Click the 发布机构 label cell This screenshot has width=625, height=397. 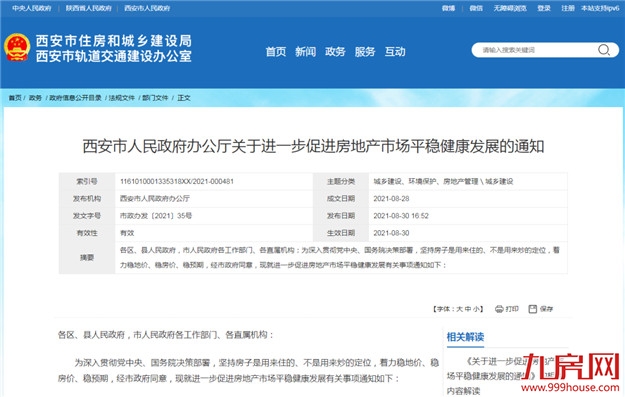87,198
